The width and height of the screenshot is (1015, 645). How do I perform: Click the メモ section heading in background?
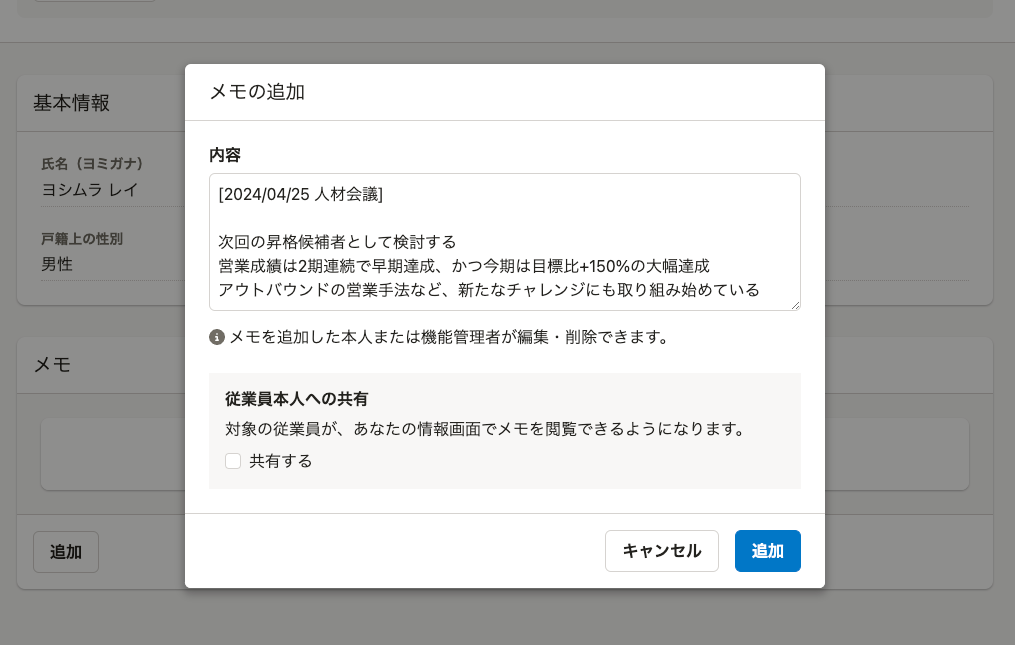click(52, 365)
